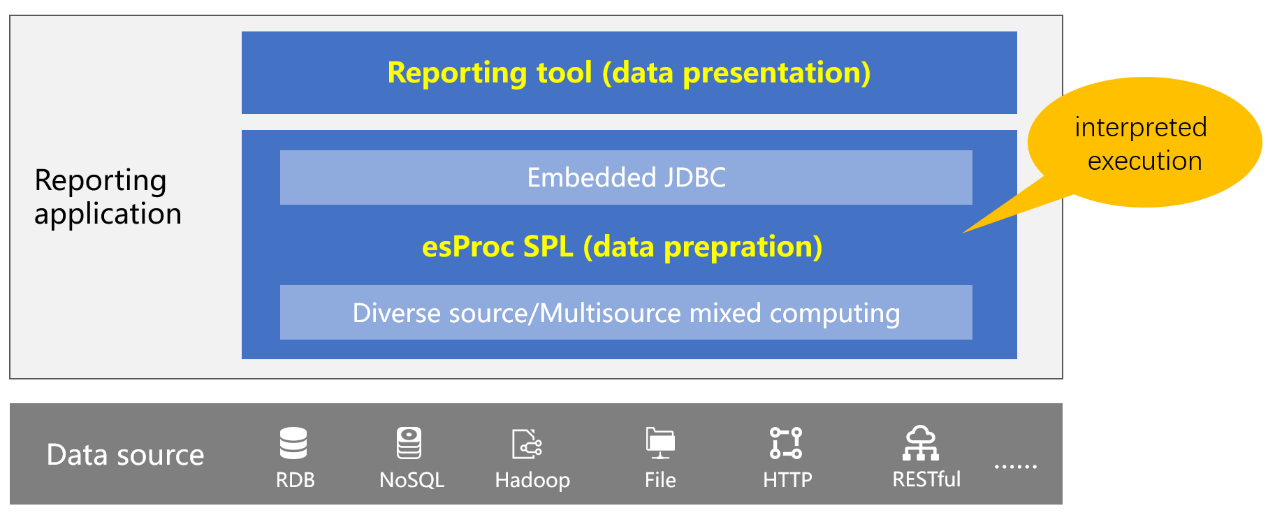1268x529 pixels.
Task: Select the Reporting application label
Action: click(108, 197)
